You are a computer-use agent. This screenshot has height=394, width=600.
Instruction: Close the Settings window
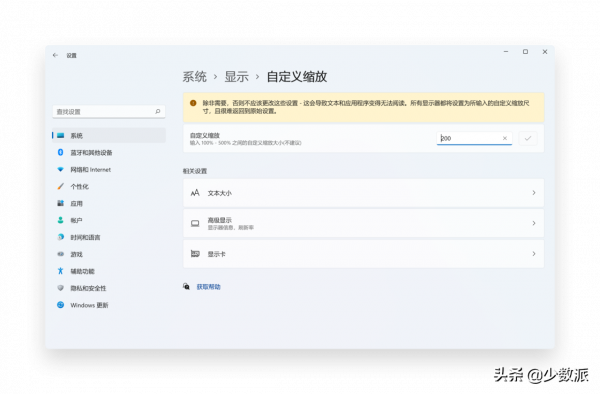545,52
